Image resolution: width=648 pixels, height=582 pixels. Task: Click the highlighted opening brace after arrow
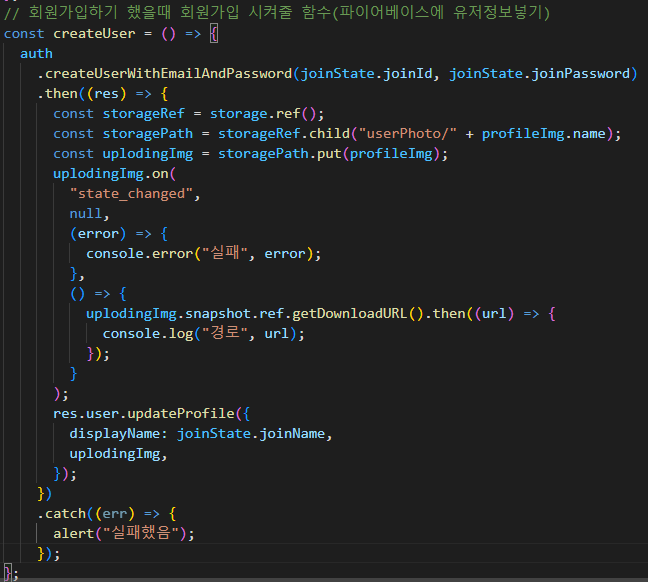tap(214, 33)
